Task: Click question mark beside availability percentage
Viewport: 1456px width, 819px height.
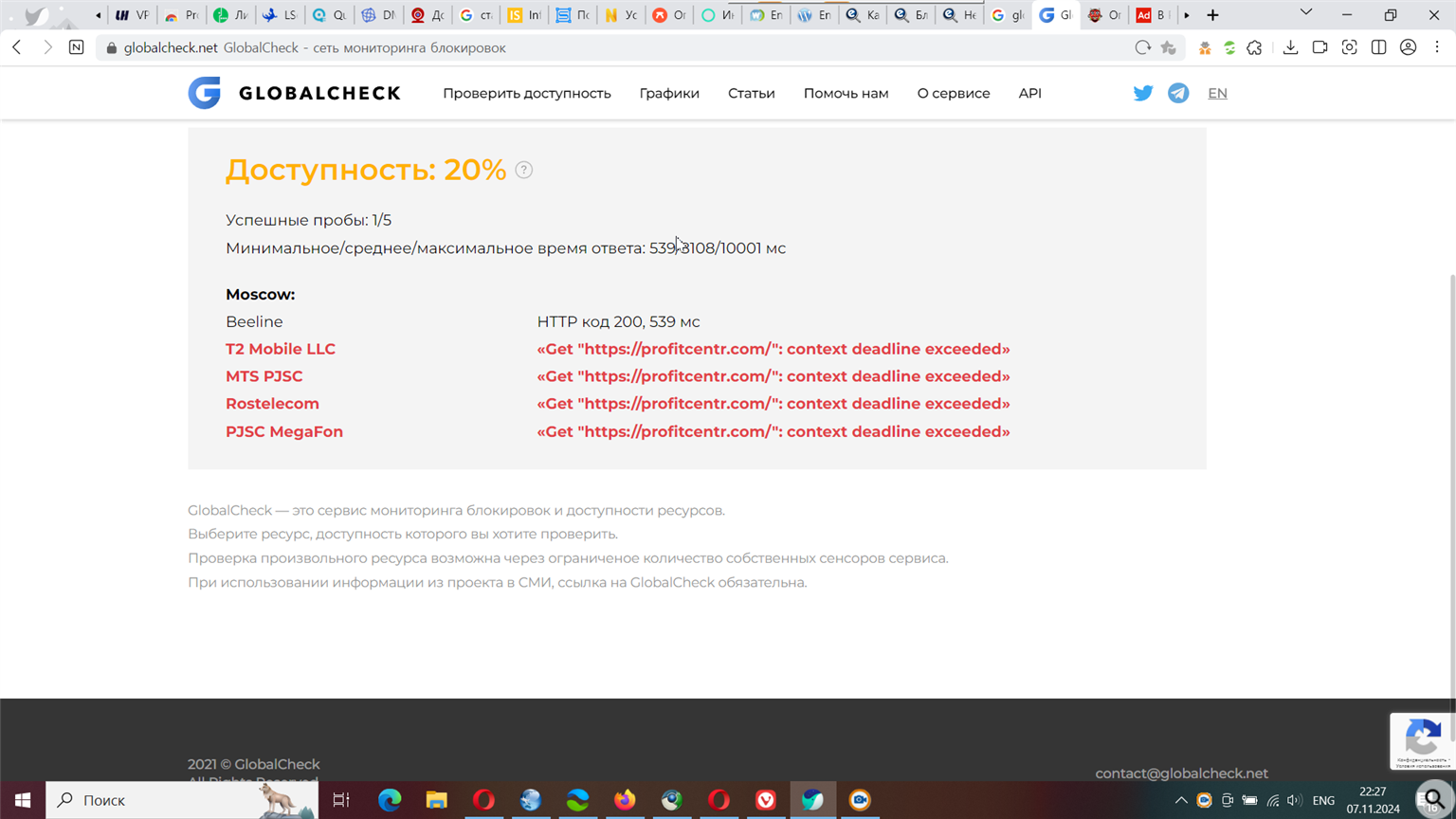Action: coord(524,170)
